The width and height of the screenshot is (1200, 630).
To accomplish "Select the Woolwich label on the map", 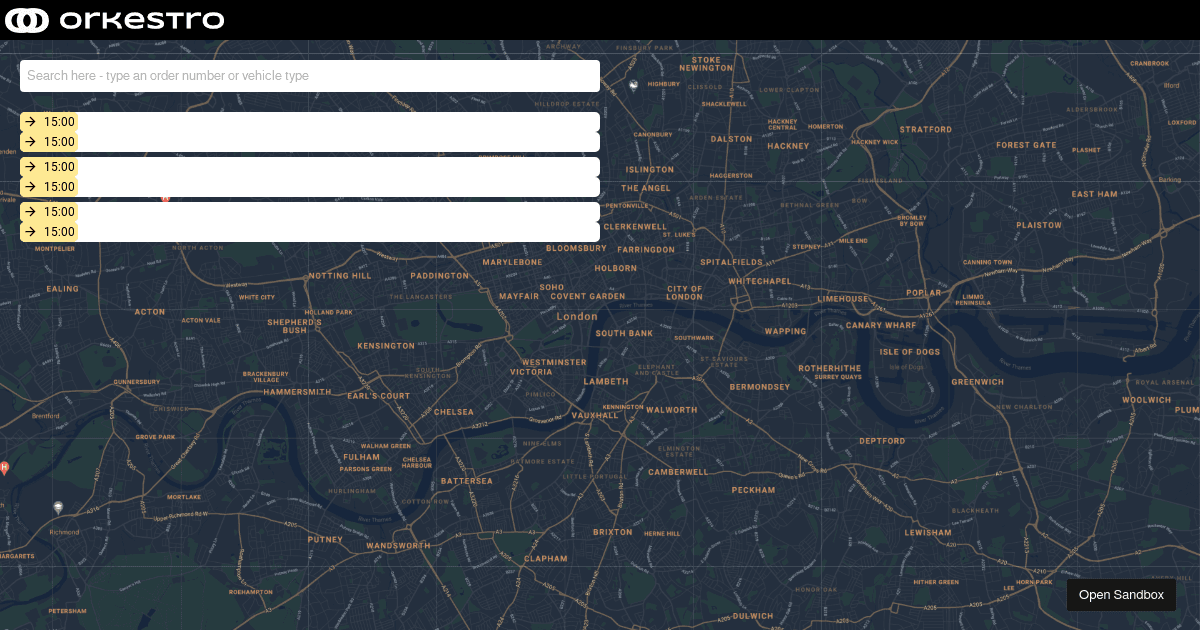I will pos(1146,400).
